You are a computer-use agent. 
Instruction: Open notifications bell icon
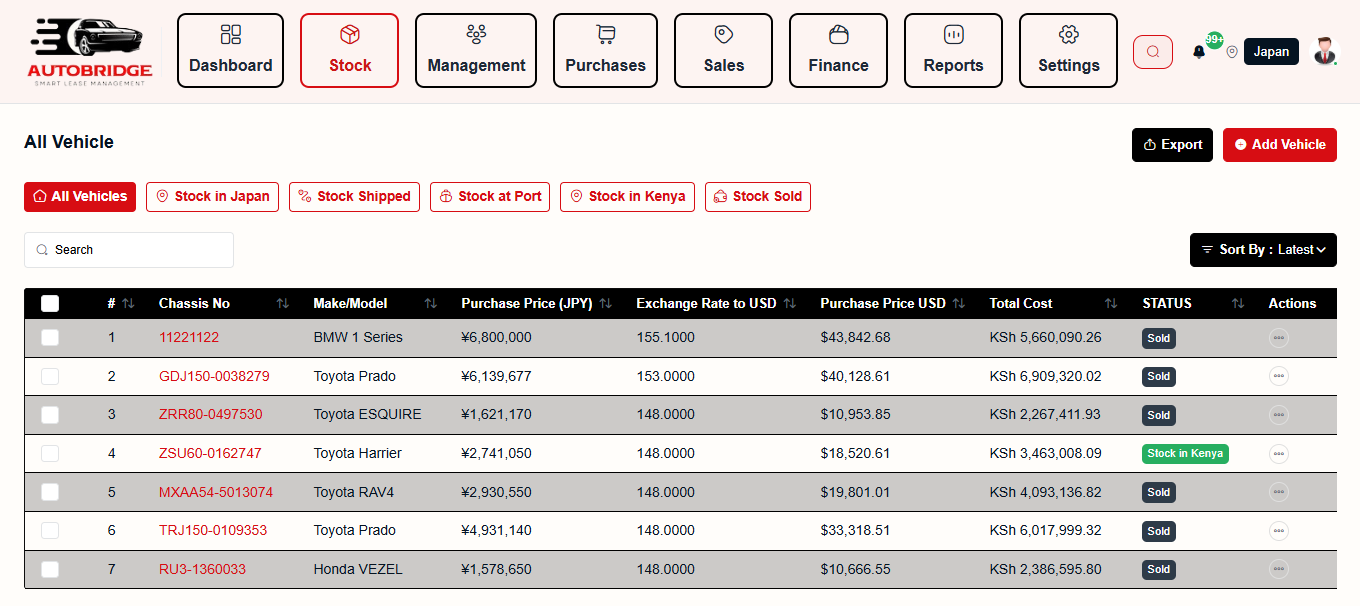pos(1199,52)
